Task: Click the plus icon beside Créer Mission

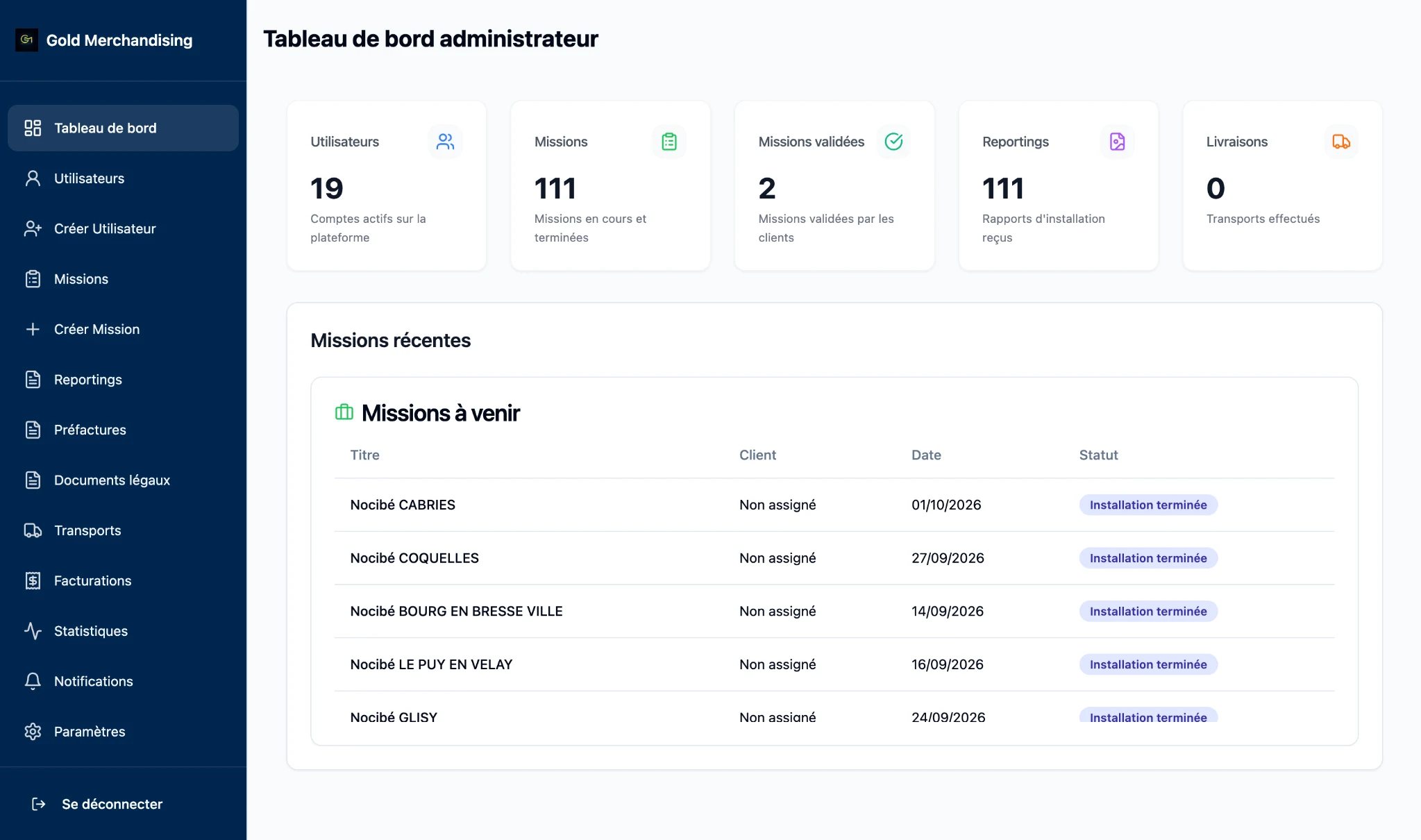Action: (x=33, y=329)
